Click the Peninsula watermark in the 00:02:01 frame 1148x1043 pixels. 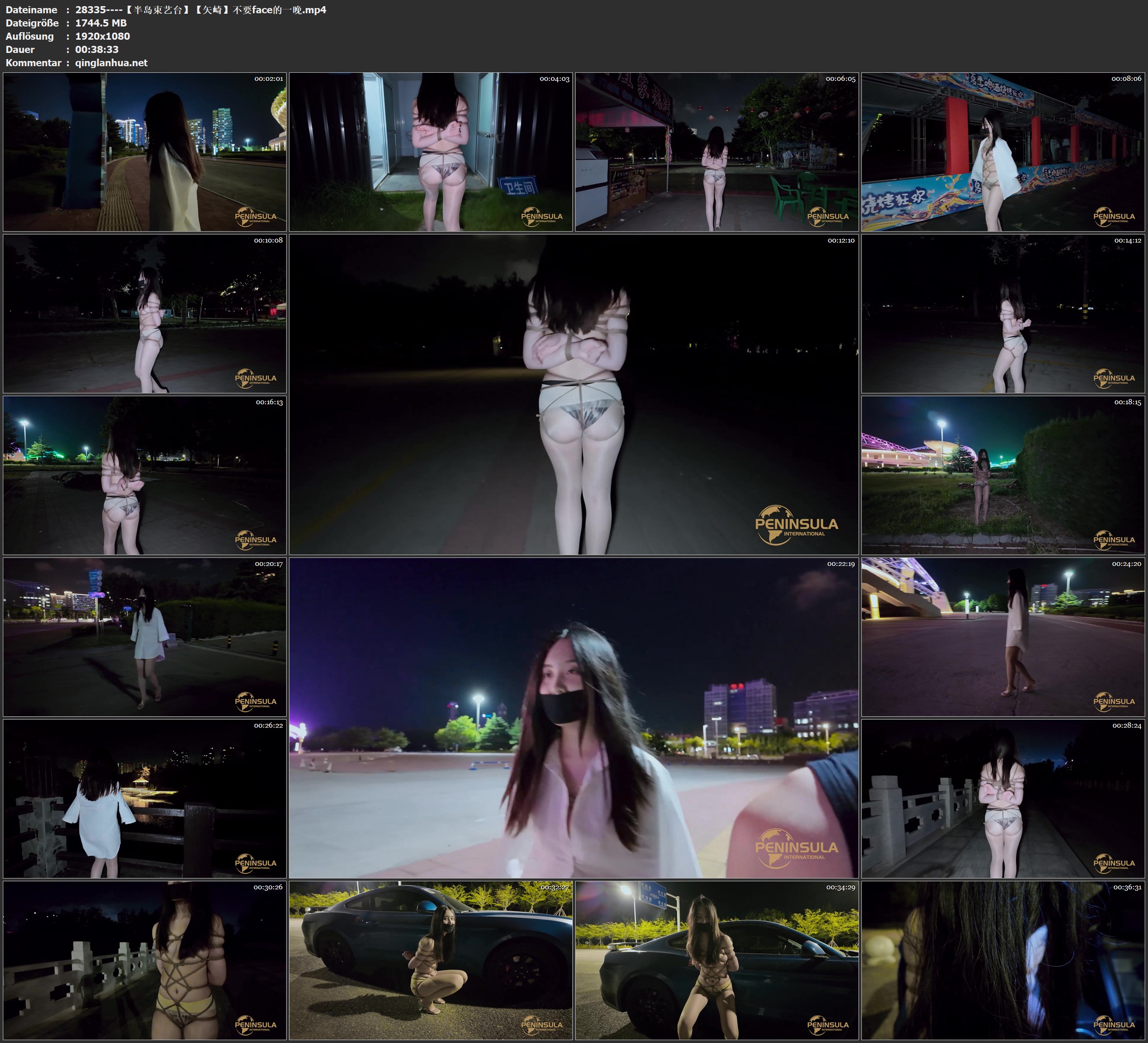[256, 217]
